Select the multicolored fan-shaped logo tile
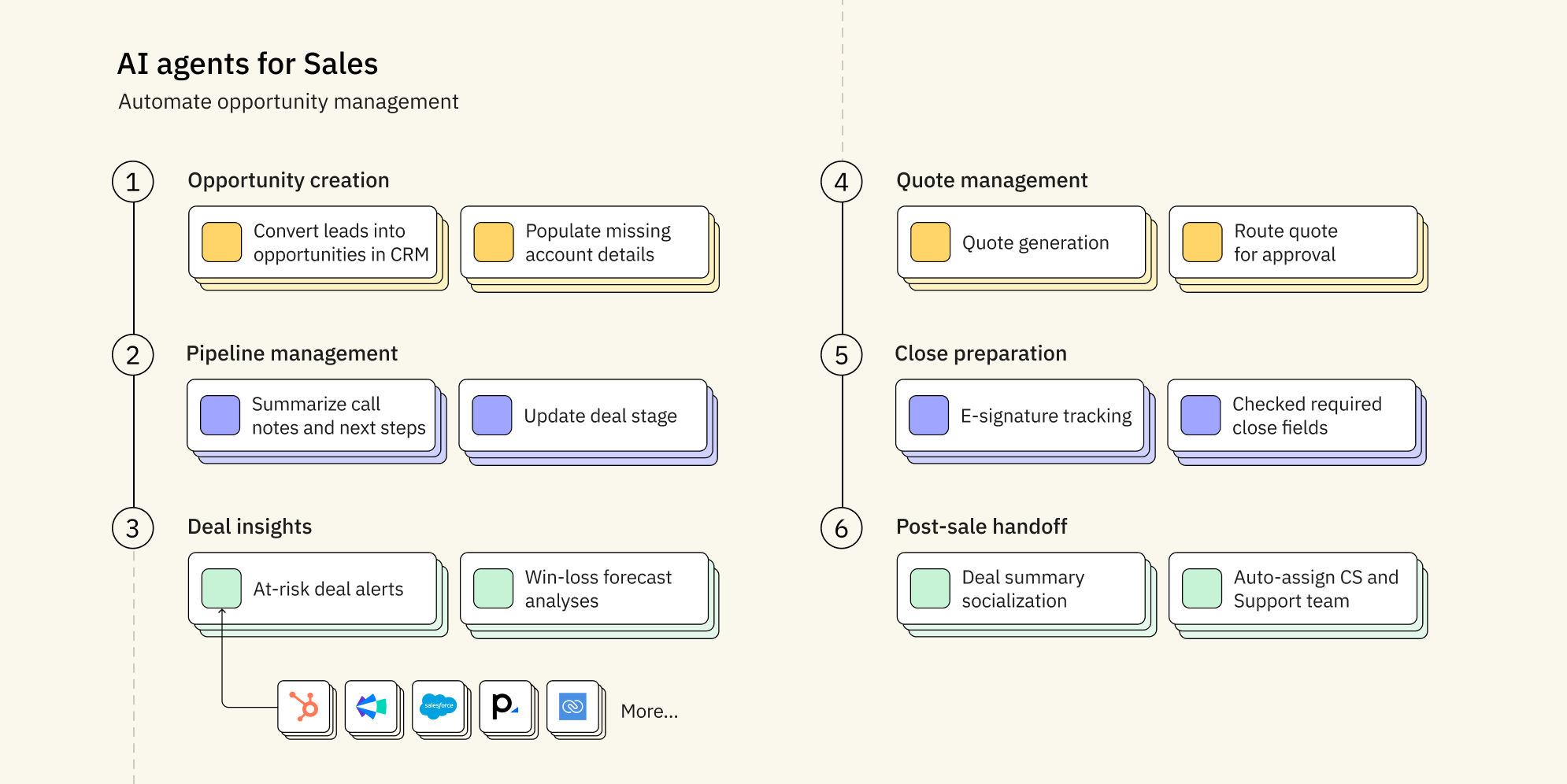The width and height of the screenshot is (1567, 784). 371,706
